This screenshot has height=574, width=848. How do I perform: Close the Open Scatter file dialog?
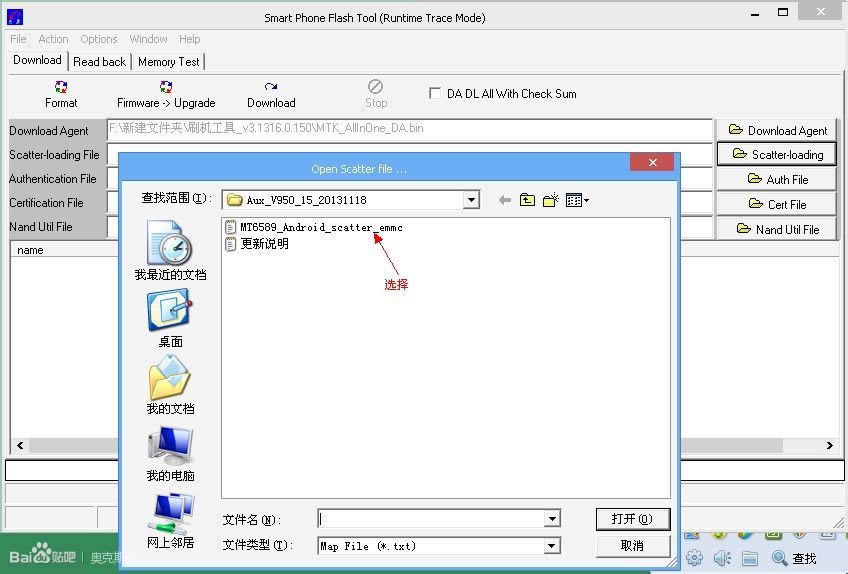tap(652, 162)
